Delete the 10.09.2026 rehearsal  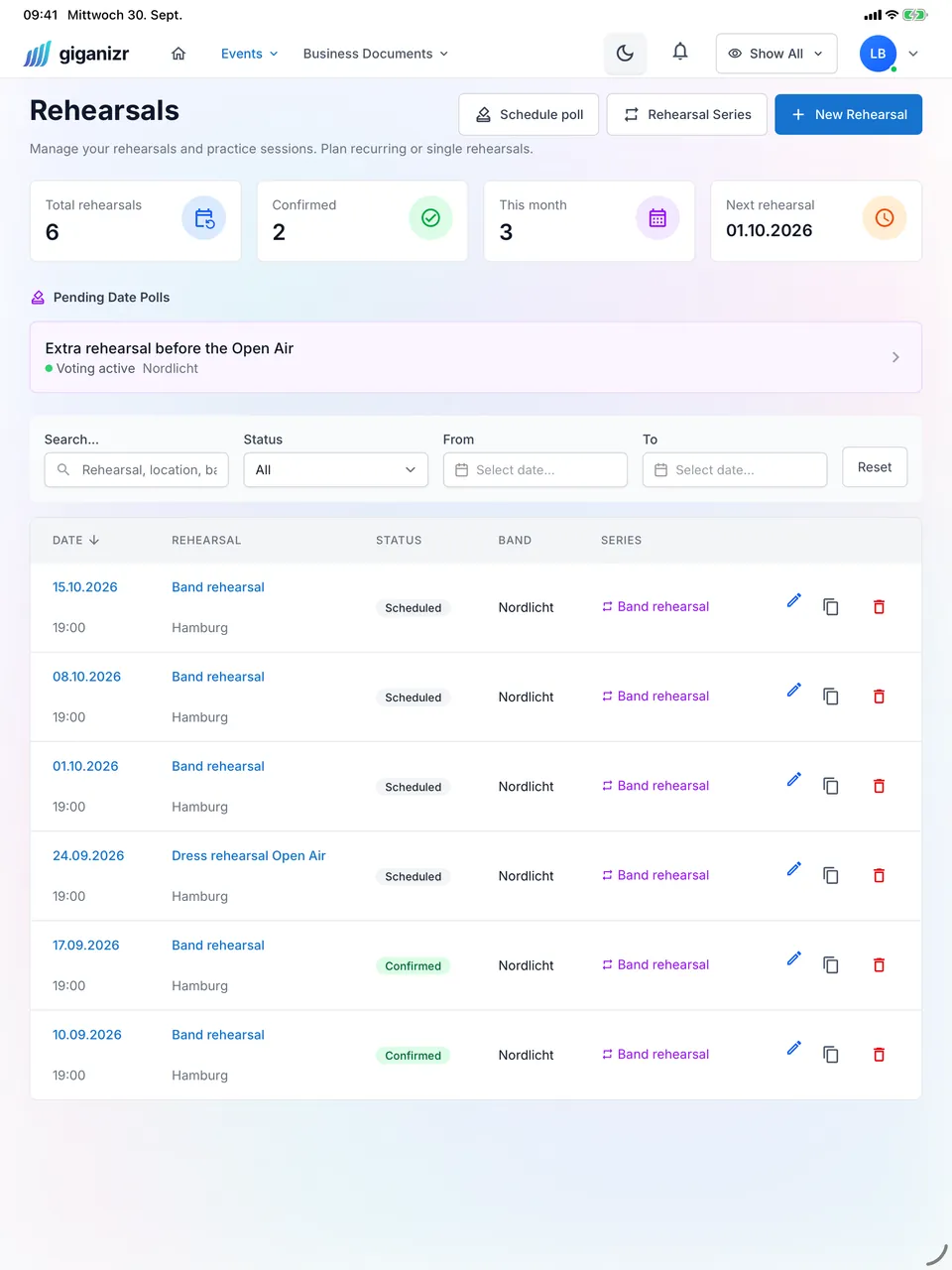pyautogui.click(x=879, y=1055)
